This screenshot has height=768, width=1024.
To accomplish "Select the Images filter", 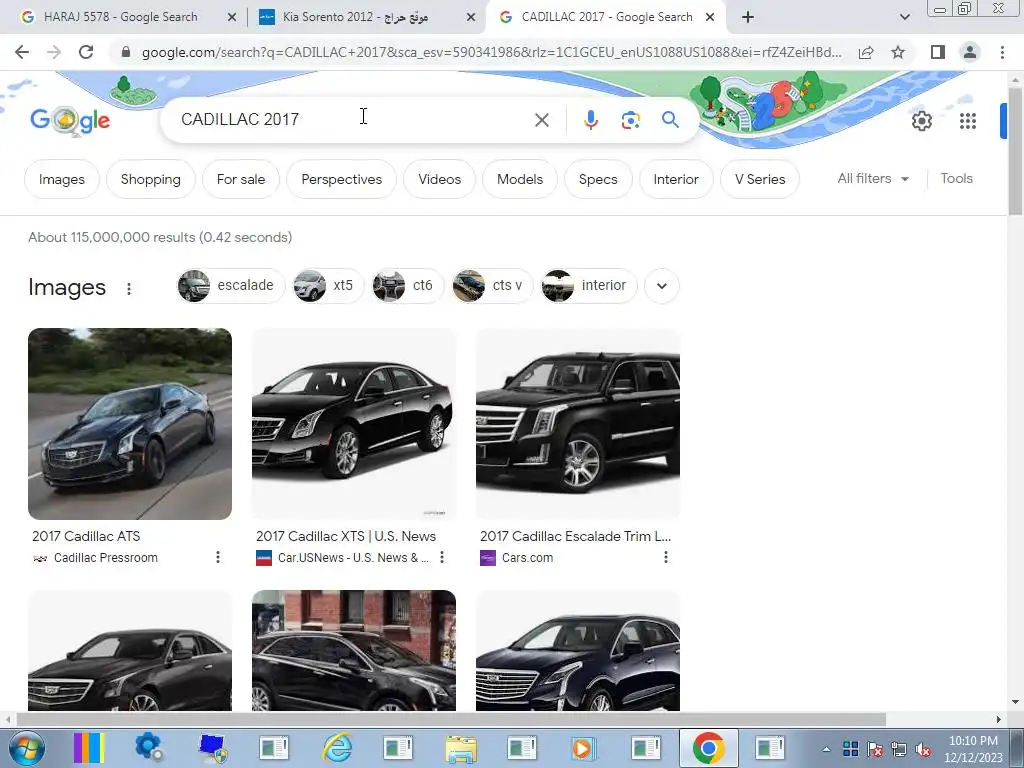I will [62, 179].
